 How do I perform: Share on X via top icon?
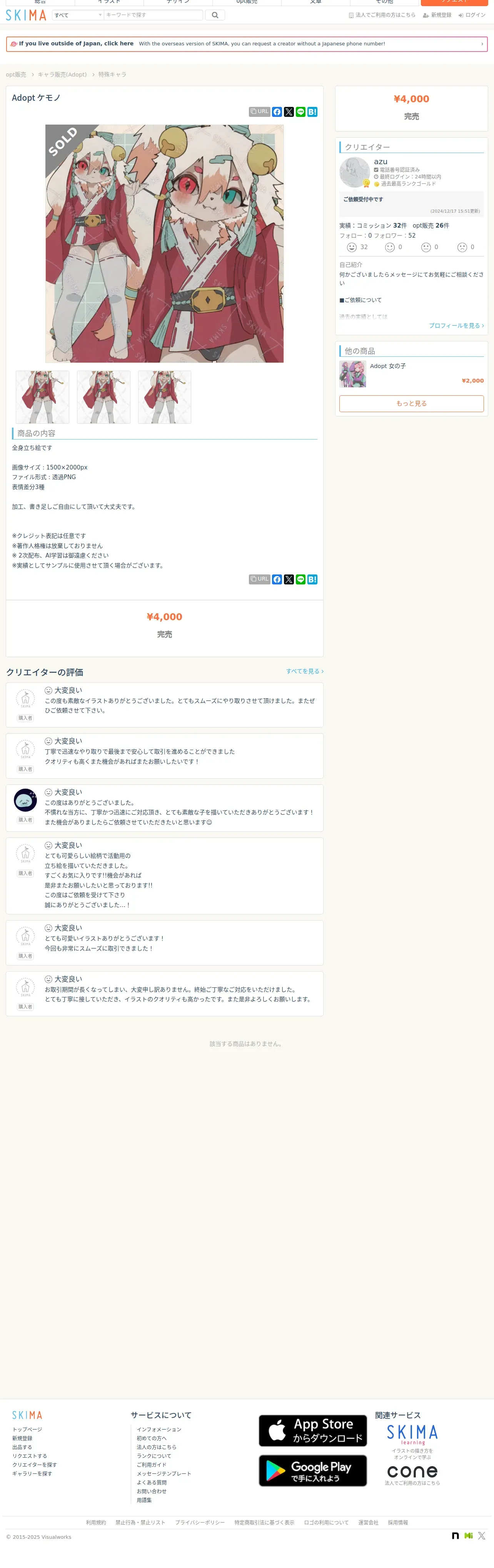tap(289, 112)
